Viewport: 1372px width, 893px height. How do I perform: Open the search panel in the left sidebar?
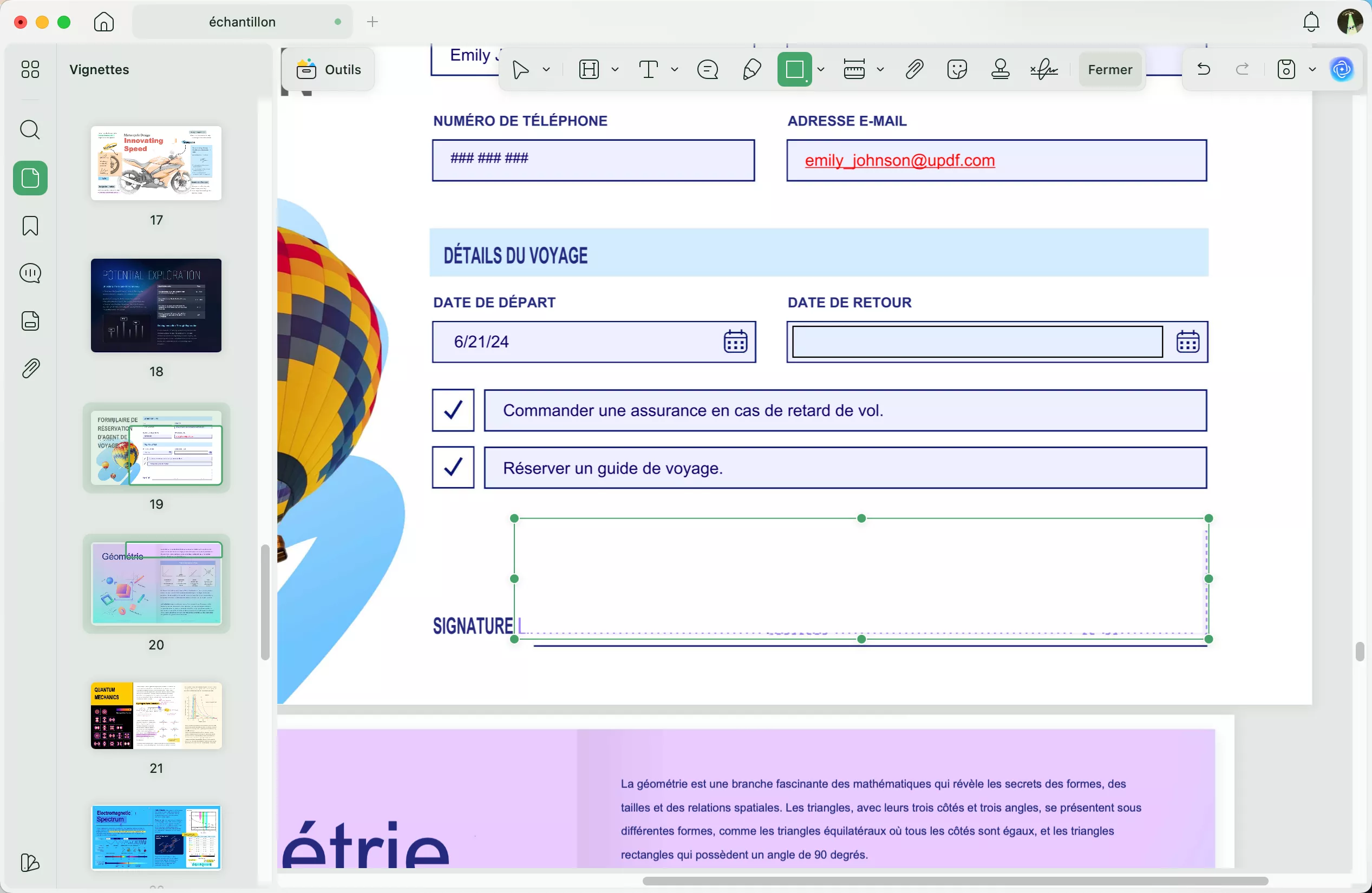[x=30, y=130]
